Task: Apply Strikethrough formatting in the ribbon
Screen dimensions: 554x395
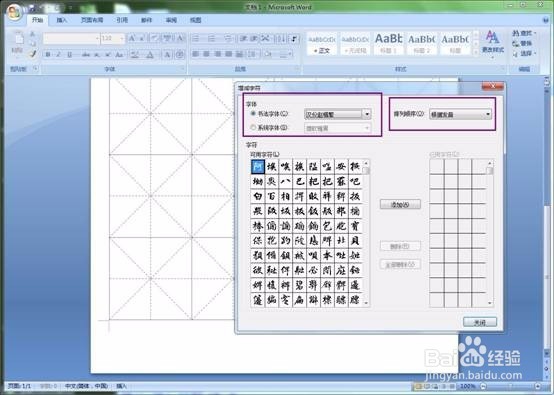Action: point(85,54)
